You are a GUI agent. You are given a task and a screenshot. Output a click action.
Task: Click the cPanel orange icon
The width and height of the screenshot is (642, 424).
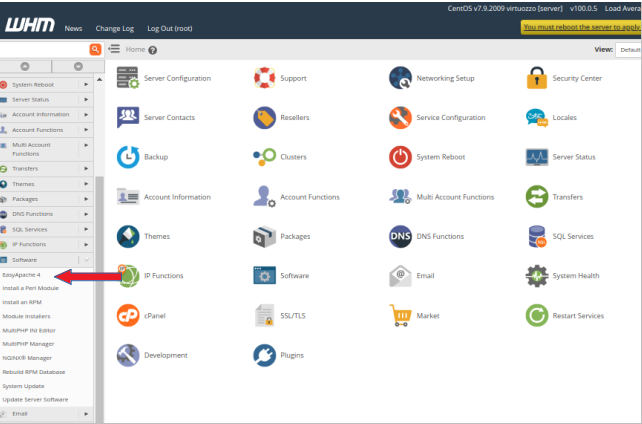128,316
